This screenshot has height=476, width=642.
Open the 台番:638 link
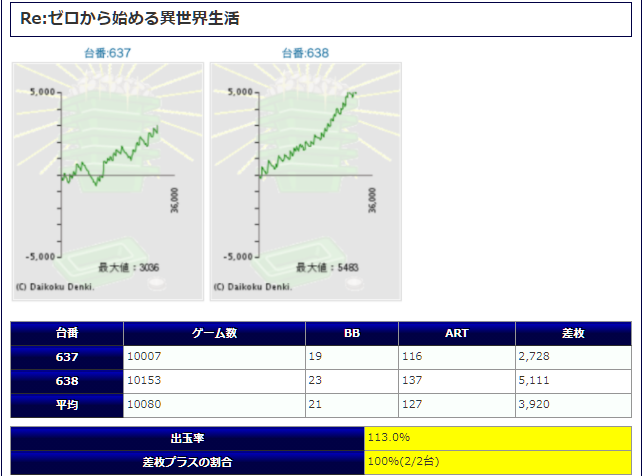[305, 53]
